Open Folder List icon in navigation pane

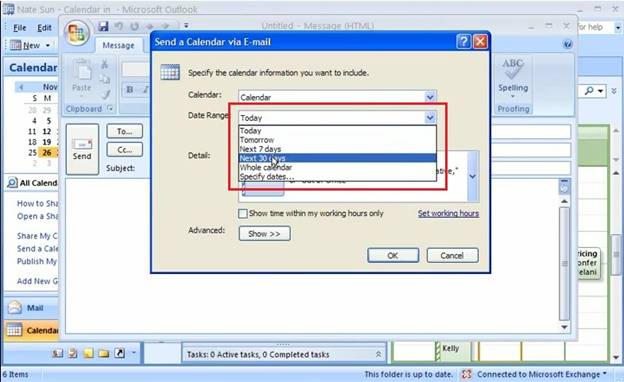click(x=104, y=353)
